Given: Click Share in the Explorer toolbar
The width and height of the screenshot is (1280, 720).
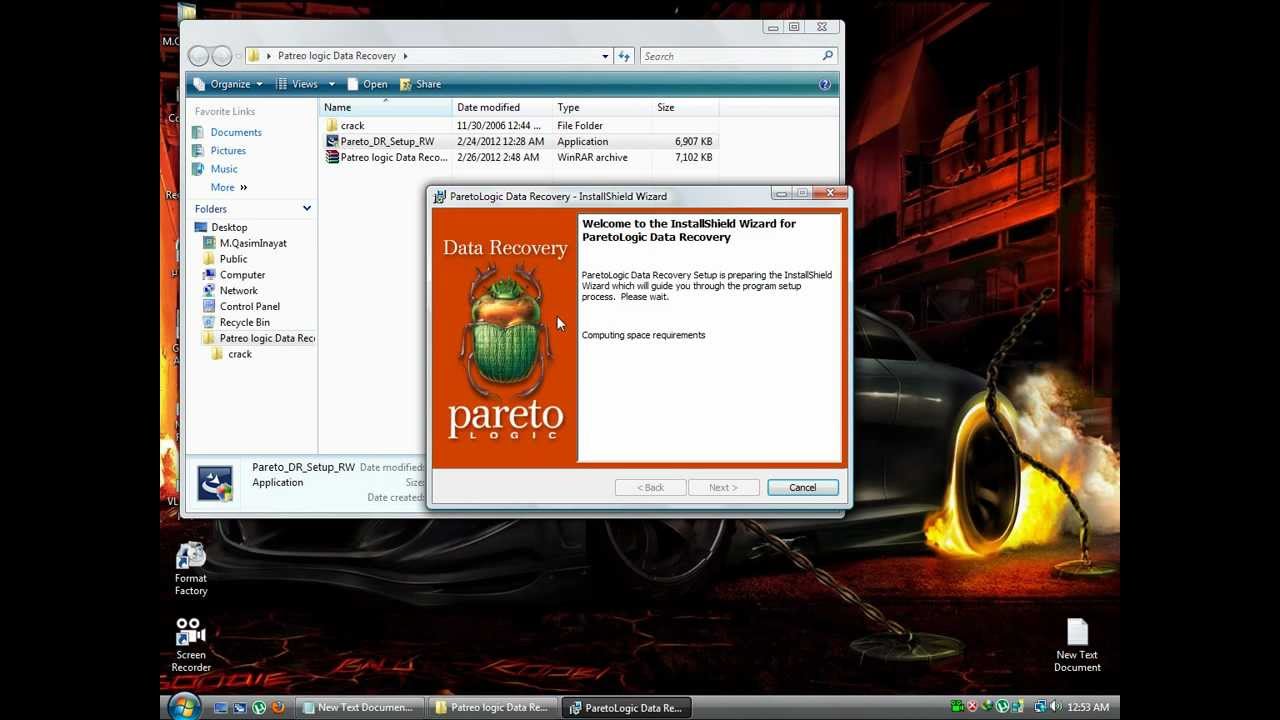Looking at the screenshot, I should pyautogui.click(x=420, y=84).
